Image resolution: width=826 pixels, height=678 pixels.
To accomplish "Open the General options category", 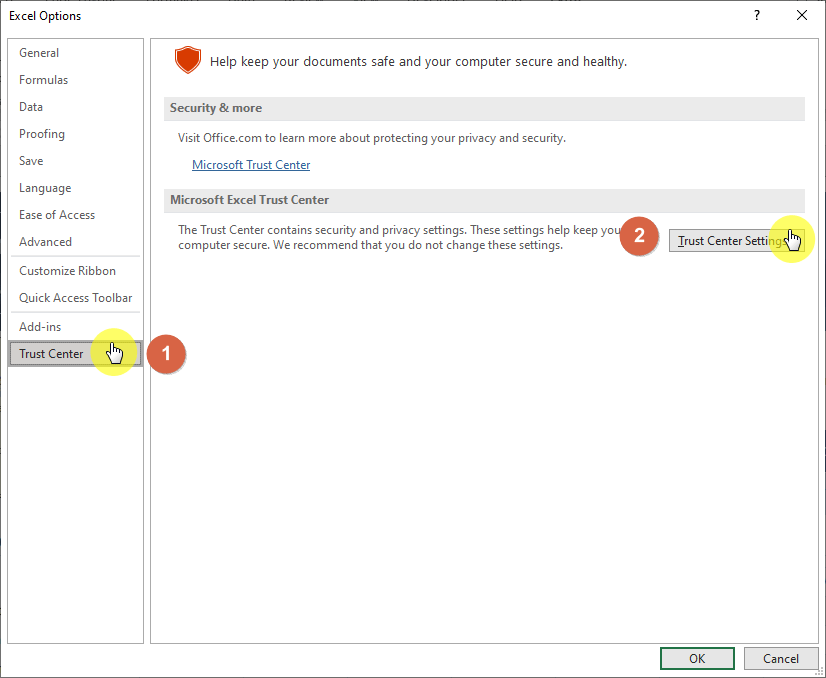I will pyautogui.click(x=75, y=53).
